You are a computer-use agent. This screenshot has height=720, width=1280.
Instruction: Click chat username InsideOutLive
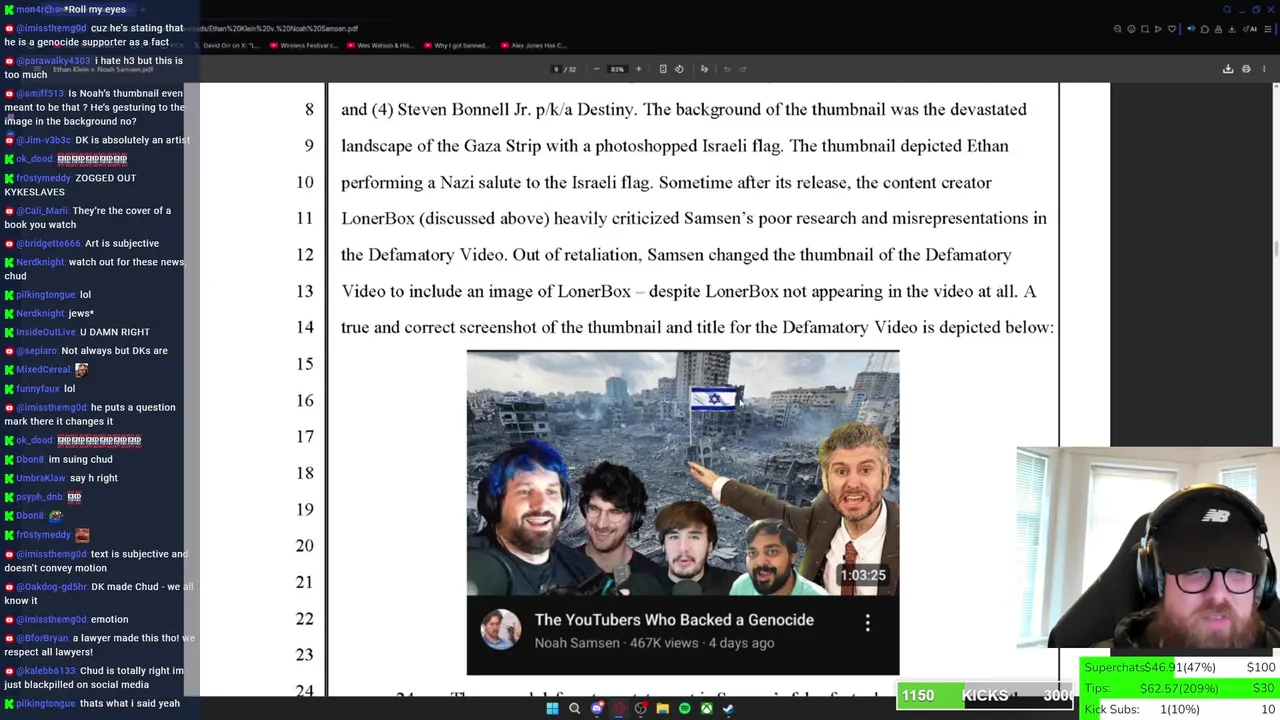coord(46,332)
